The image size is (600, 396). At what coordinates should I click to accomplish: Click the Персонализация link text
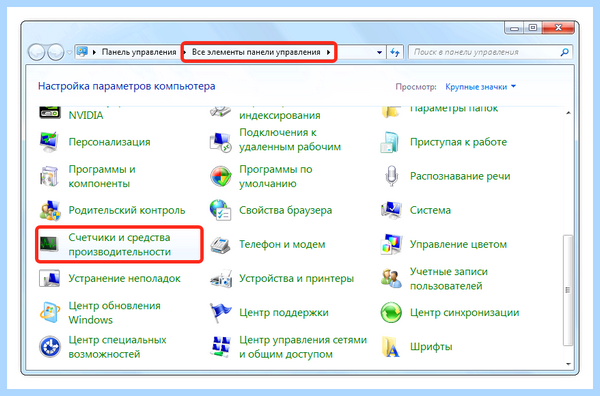[109, 142]
